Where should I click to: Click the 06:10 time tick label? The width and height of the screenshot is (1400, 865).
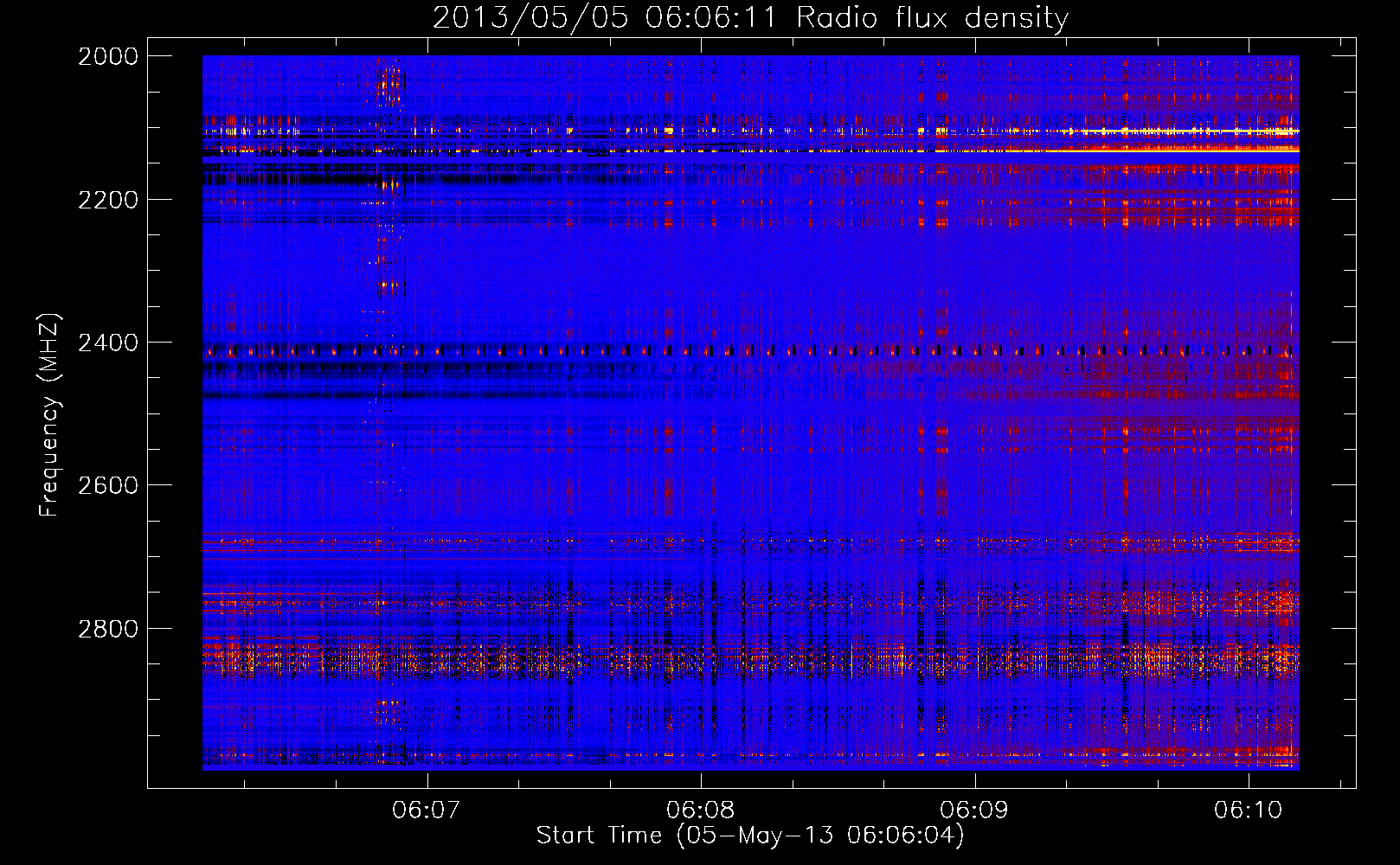pyautogui.click(x=1248, y=811)
